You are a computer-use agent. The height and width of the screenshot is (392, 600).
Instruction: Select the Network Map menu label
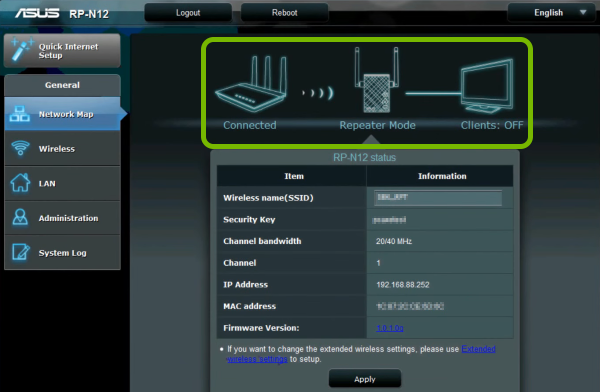pyautogui.click(x=66, y=114)
